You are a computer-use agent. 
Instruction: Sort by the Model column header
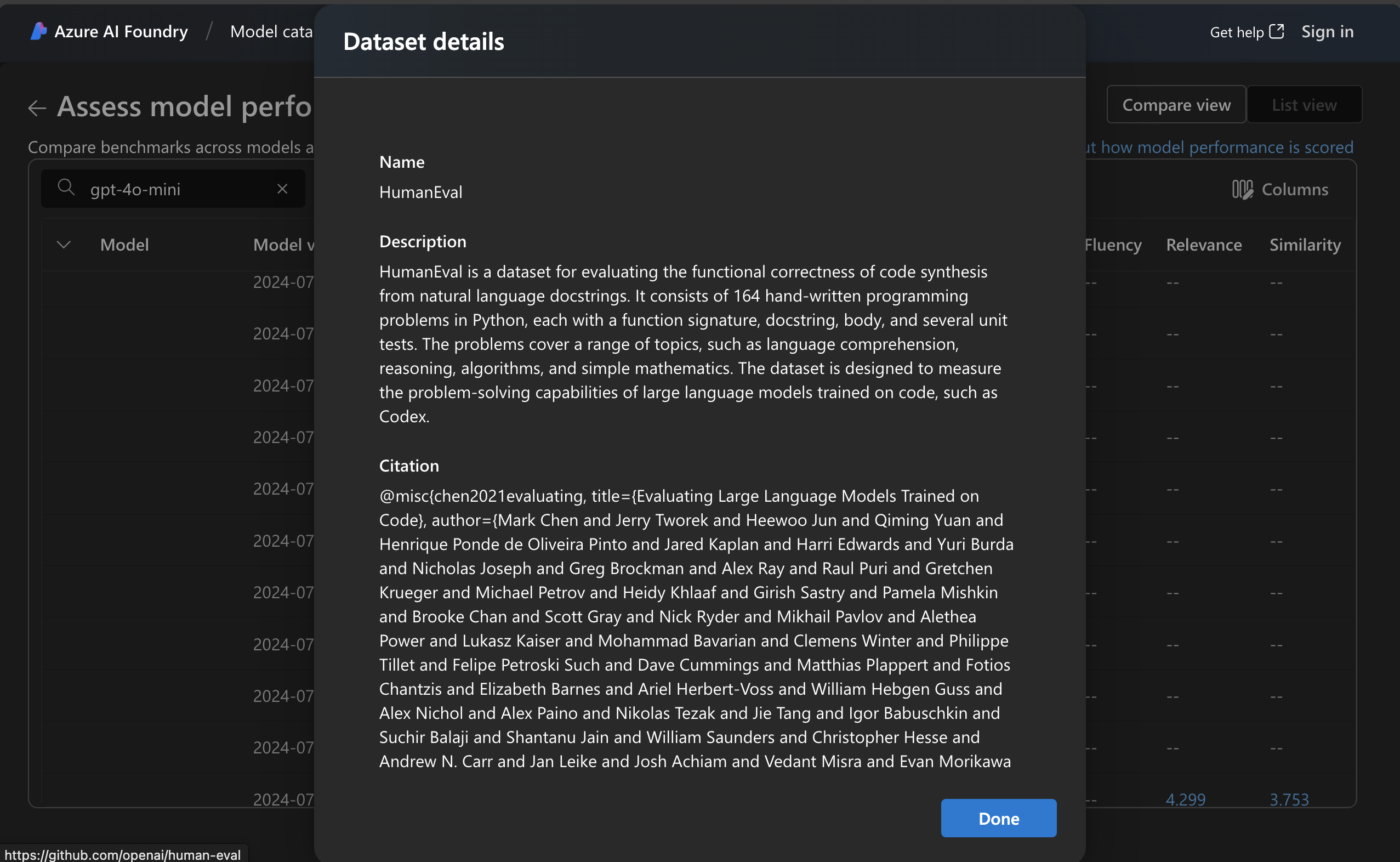click(x=124, y=245)
